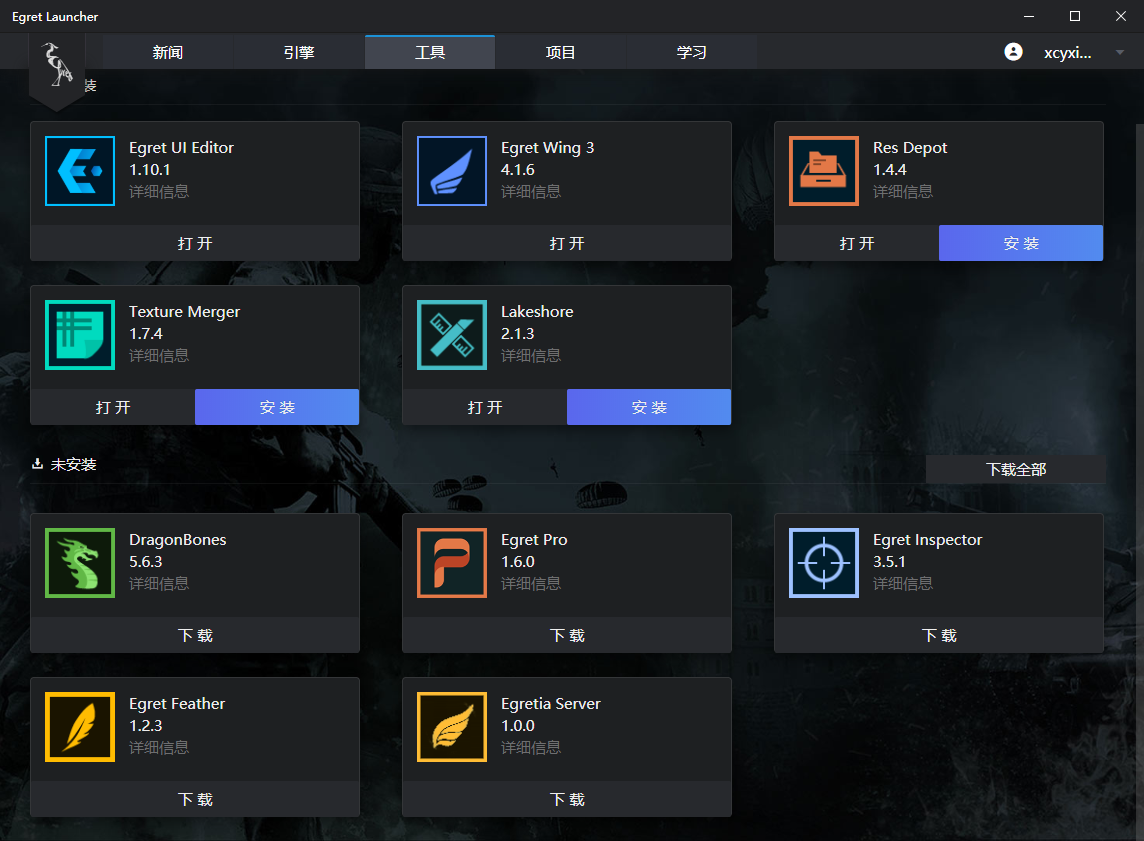Click the Lakeshore ruler-and-pencil icon
Viewport: 1144px width, 841px height.
pyautogui.click(x=452, y=335)
